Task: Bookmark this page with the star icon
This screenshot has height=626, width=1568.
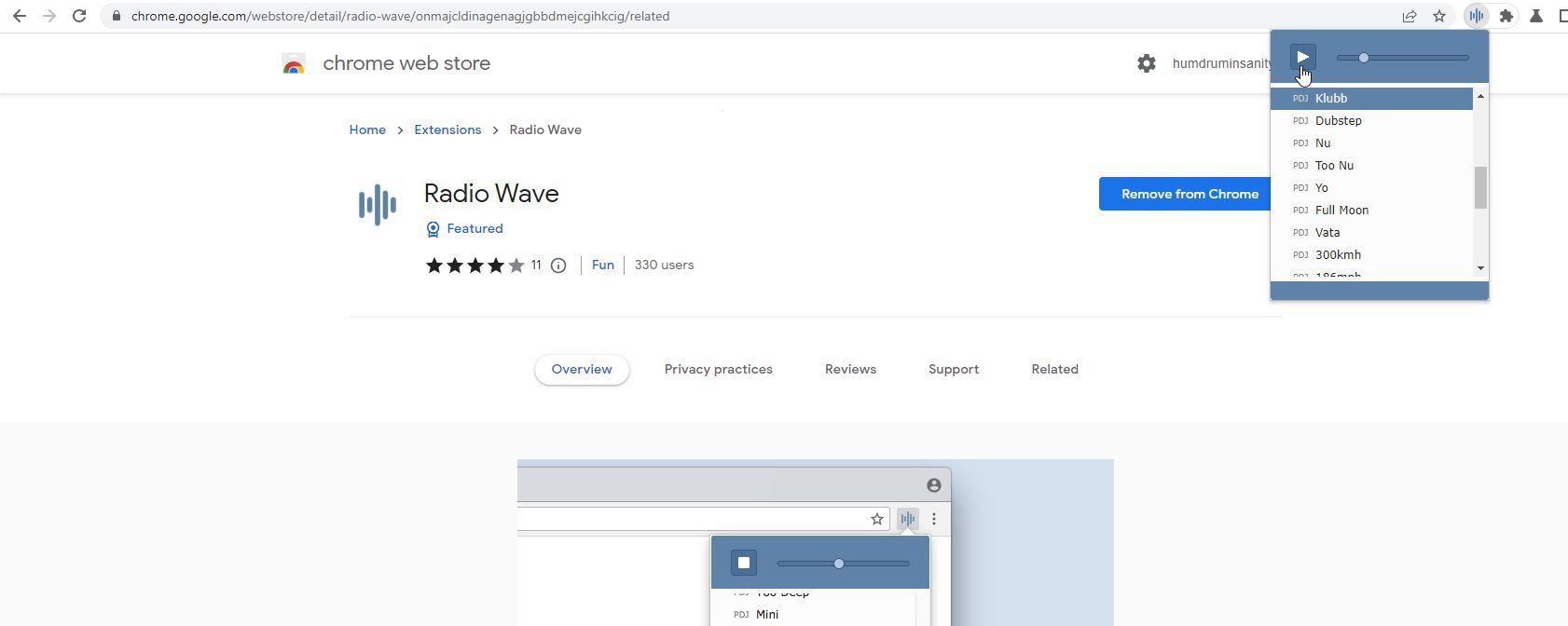Action: pyautogui.click(x=1439, y=16)
